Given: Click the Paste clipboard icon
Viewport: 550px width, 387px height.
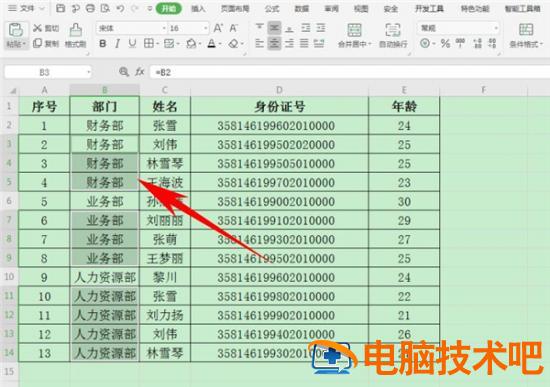Looking at the screenshot, I should pyautogui.click(x=15, y=30).
